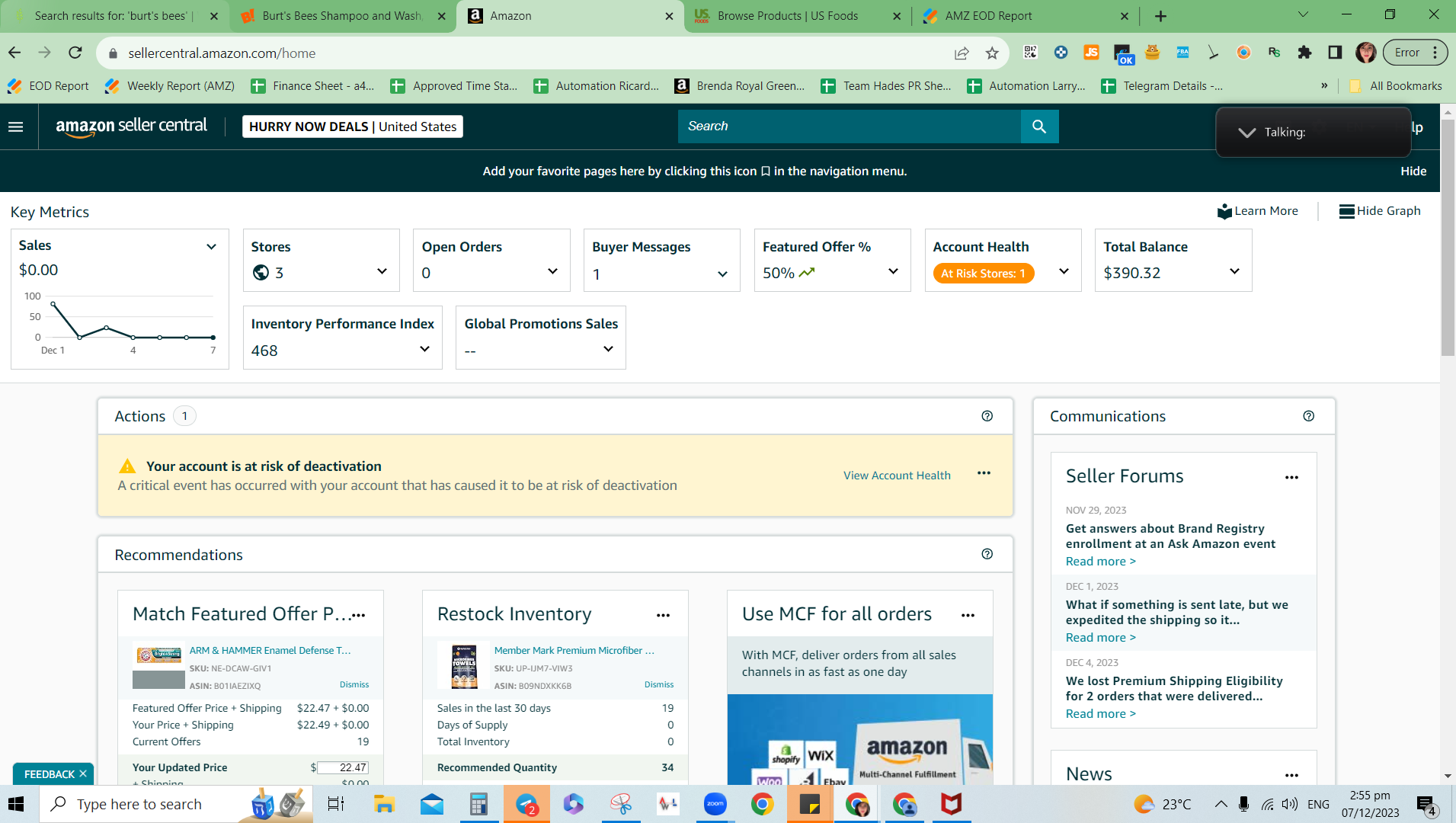Edit Your Updated Price field
This screenshot has height=823, width=1456.
pos(343,767)
